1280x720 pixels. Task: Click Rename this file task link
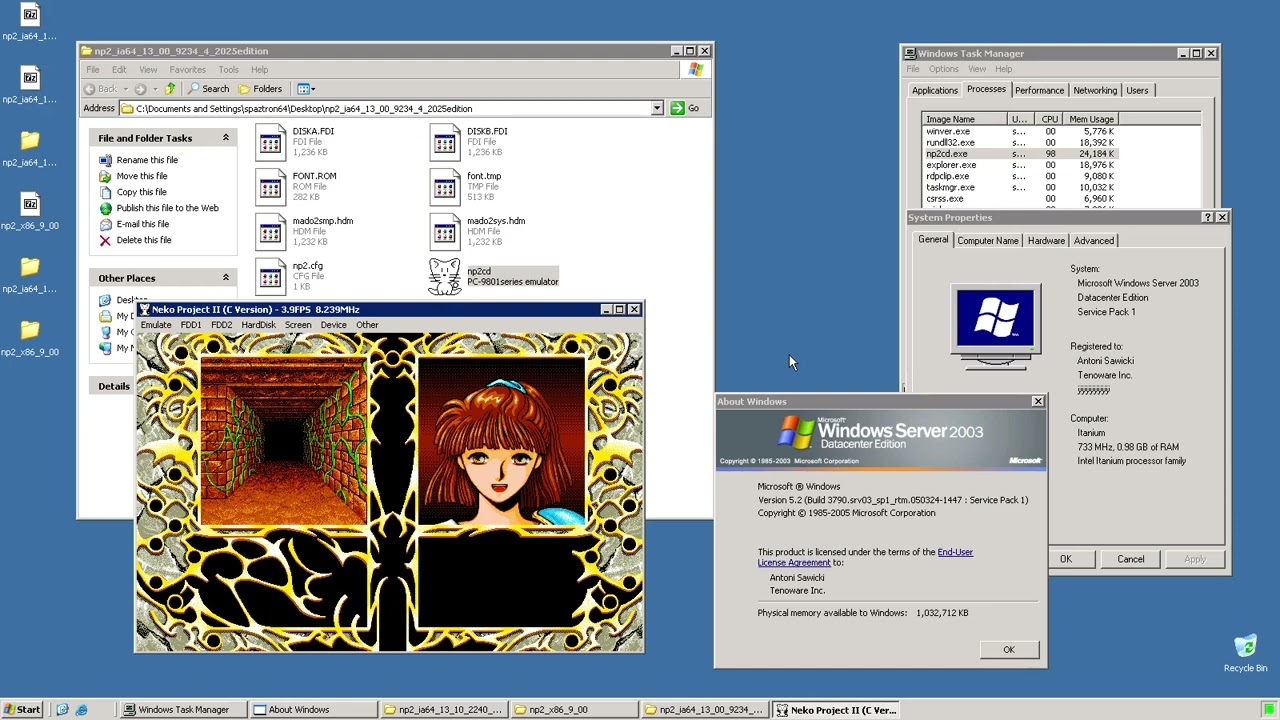tap(147, 160)
